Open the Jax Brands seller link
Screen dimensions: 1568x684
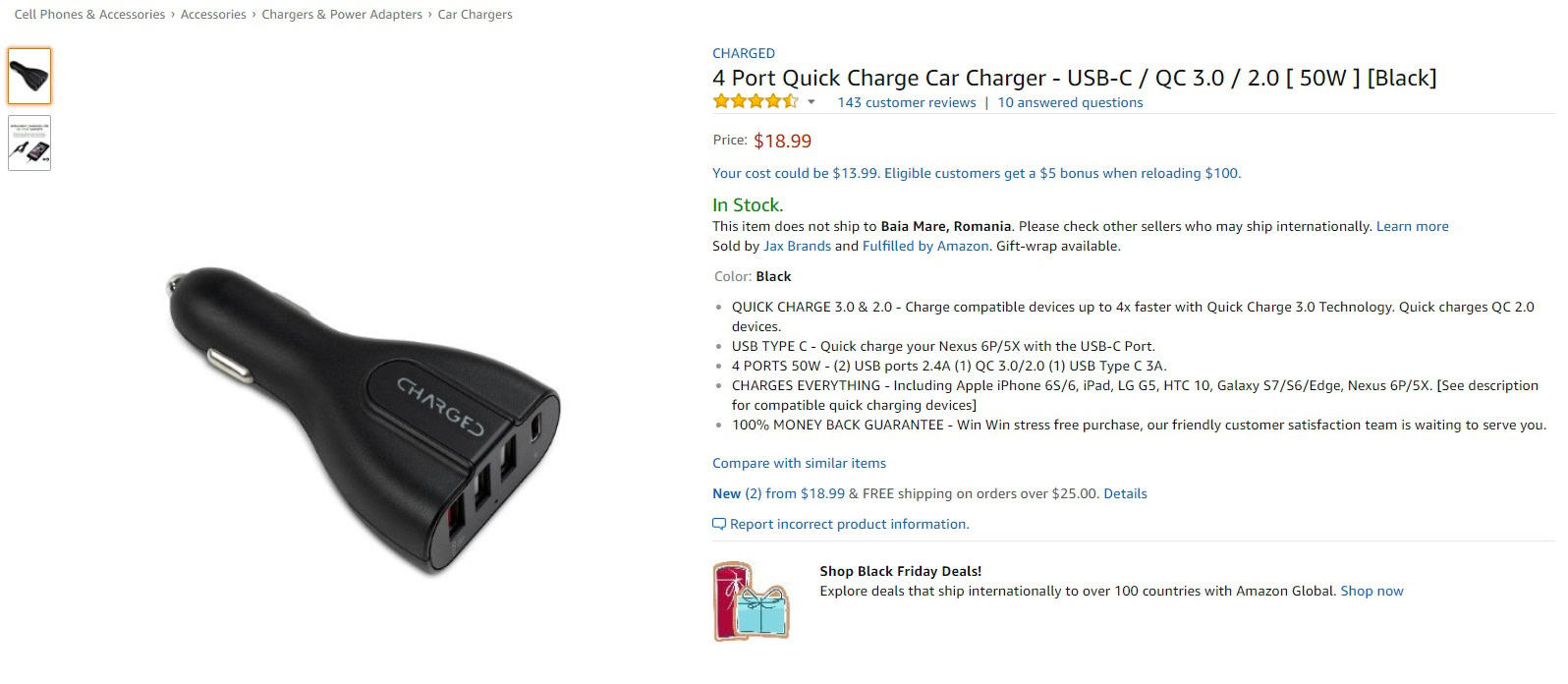(797, 246)
